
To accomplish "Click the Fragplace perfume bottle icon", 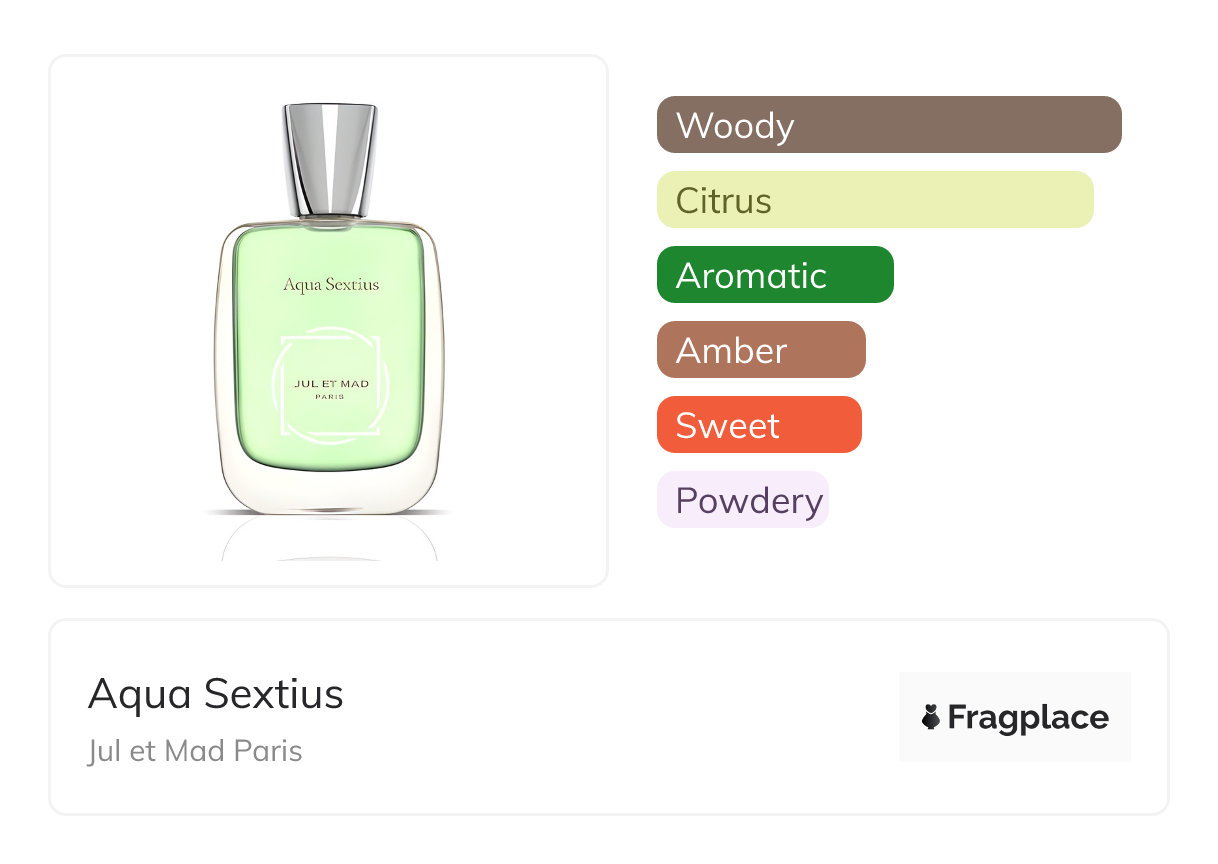I will [931, 717].
